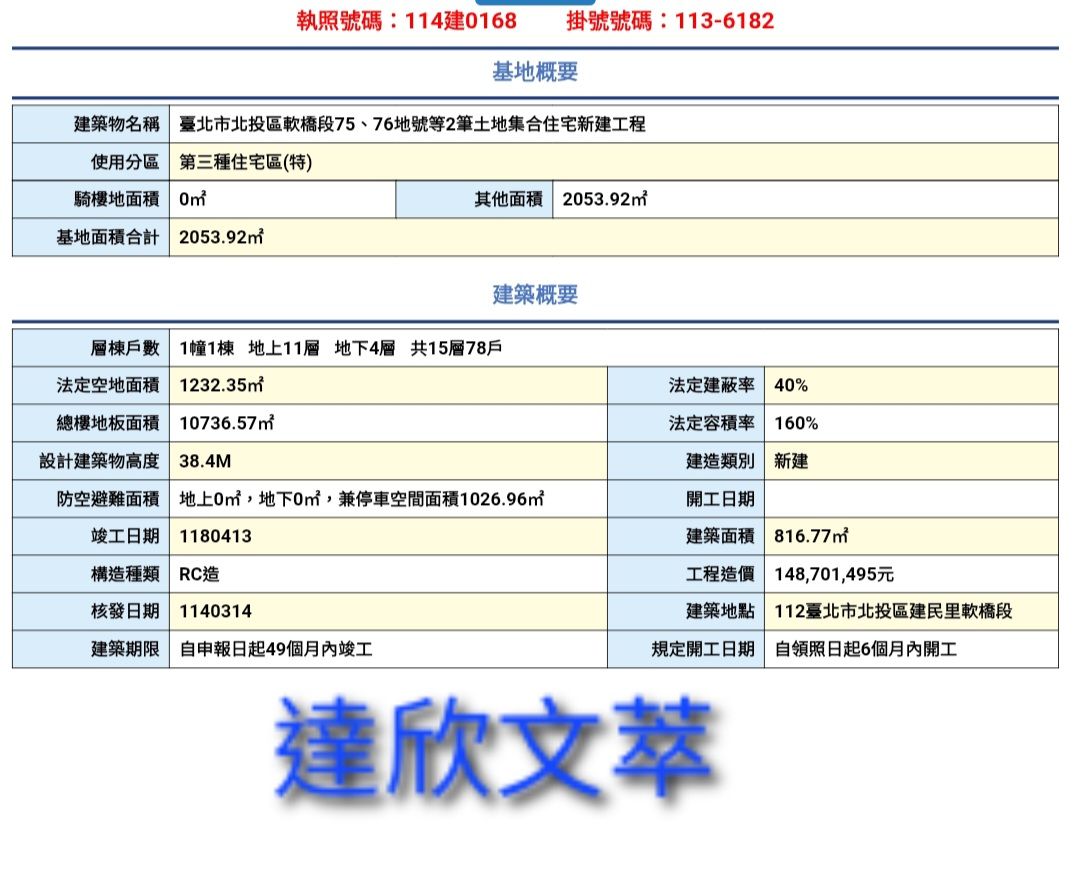Select the 40% coverage ratio value
Screen dimensions: 1080x884
coord(791,386)
